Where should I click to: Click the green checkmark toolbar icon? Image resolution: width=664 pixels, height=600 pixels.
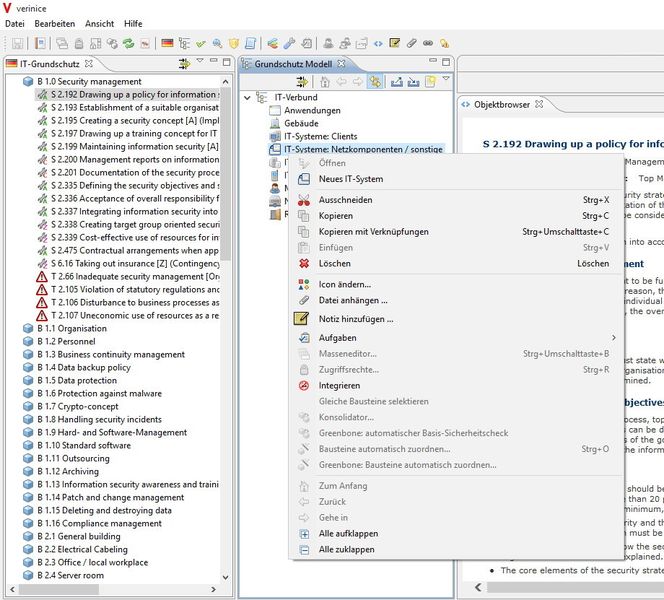click(x=200, y=43)
